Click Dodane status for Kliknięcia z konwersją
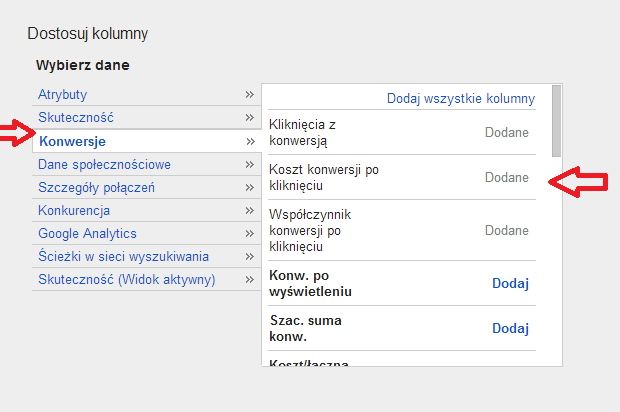Image resolution: width=620 pixels, height=412 pixels. pos(506,132)
